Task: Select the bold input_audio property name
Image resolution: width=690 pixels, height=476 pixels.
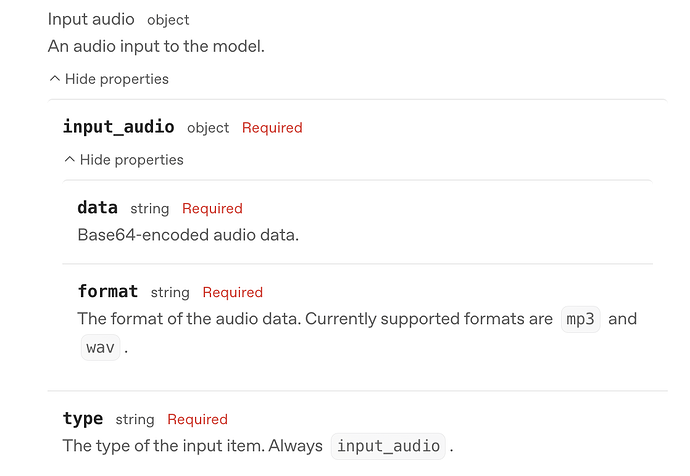Action: [118, 127]
